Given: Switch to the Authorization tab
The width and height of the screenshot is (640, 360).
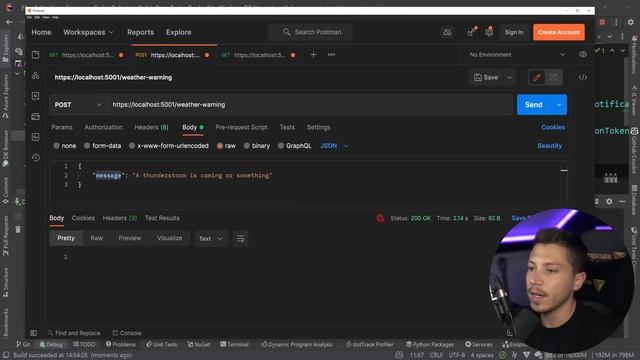Looking at the screenshot, I should click(x=104, y=127).
